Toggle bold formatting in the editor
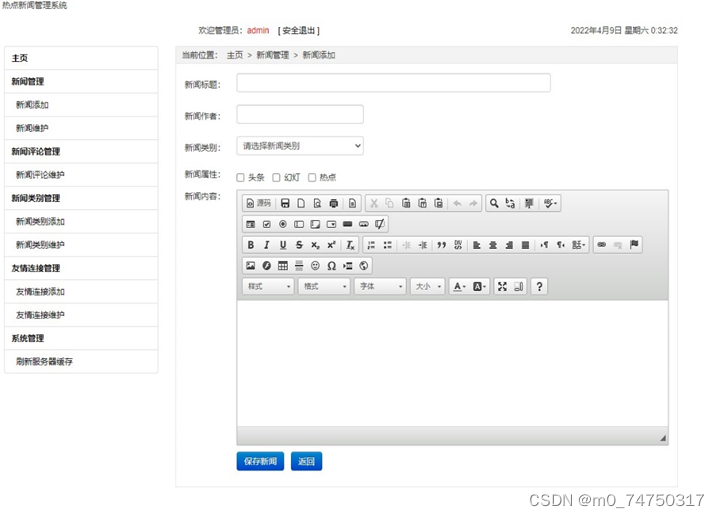The width and height of the screenshot is (720, 518). 251,245
